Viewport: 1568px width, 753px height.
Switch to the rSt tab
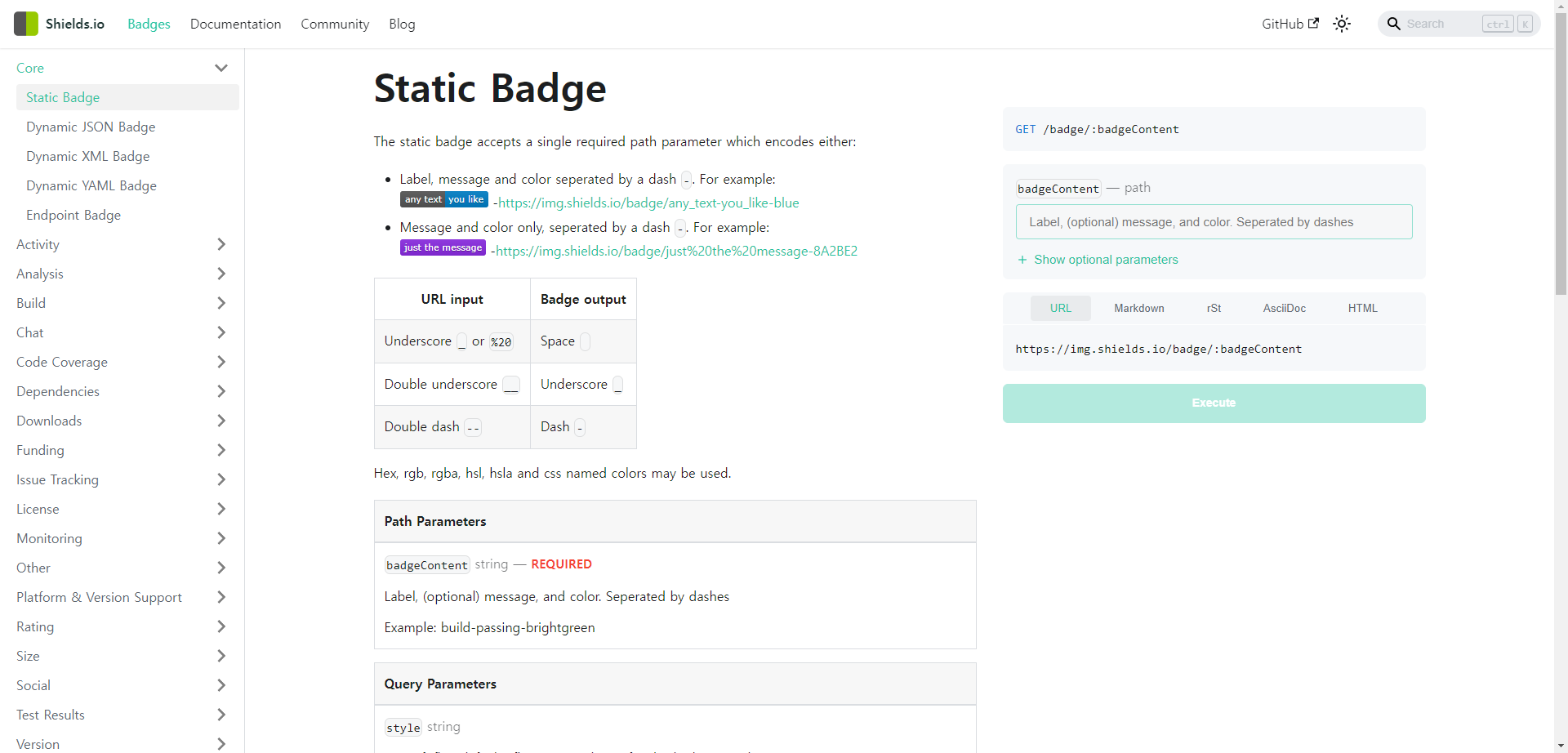click(1214, 308)
